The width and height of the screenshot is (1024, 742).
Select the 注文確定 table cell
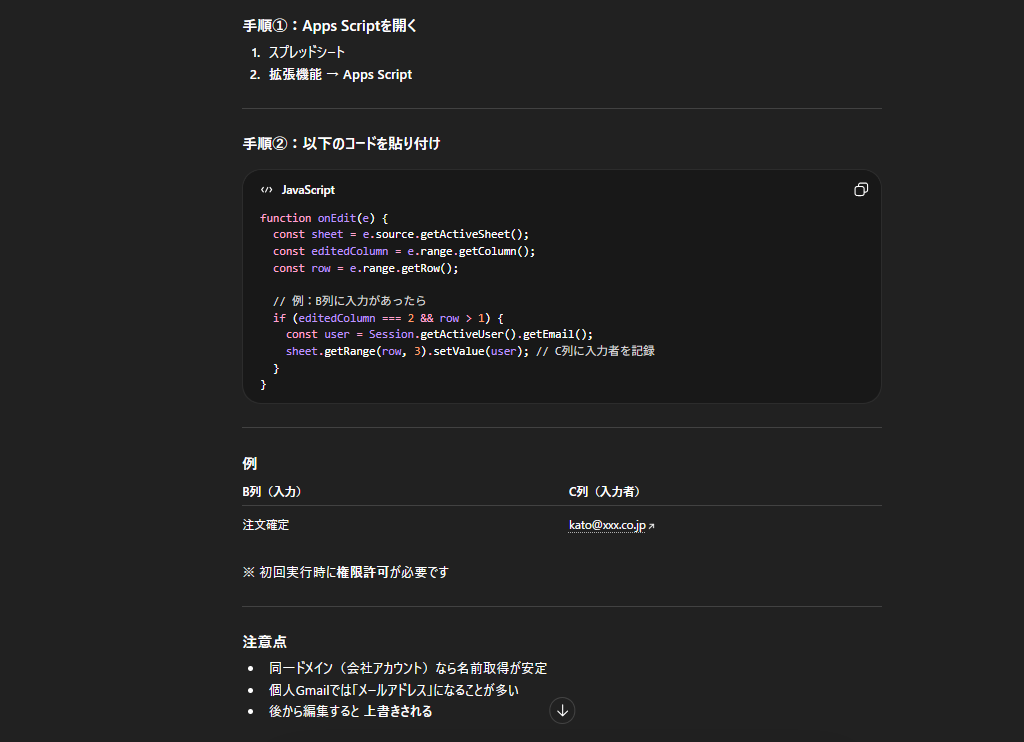(266, 525)
